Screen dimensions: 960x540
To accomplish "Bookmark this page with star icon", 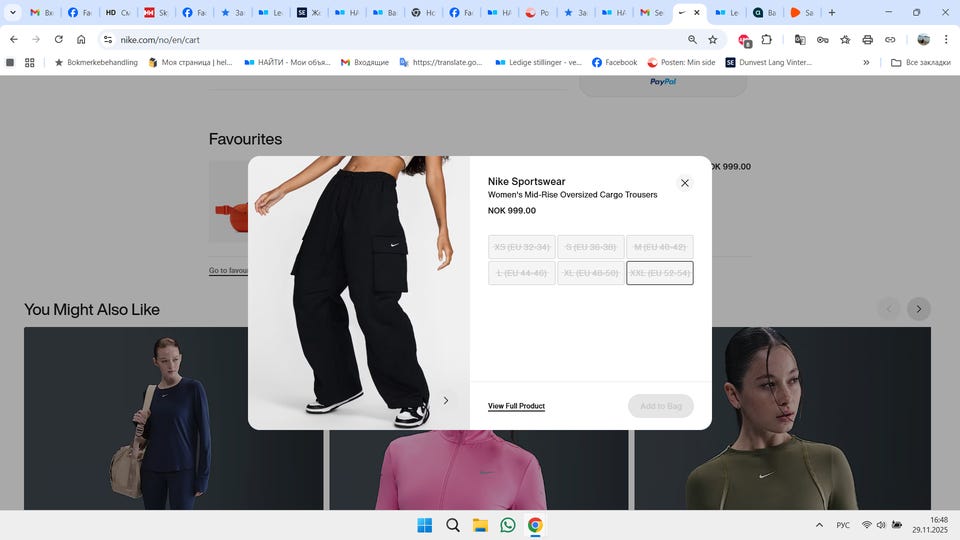I will (713, 39).
